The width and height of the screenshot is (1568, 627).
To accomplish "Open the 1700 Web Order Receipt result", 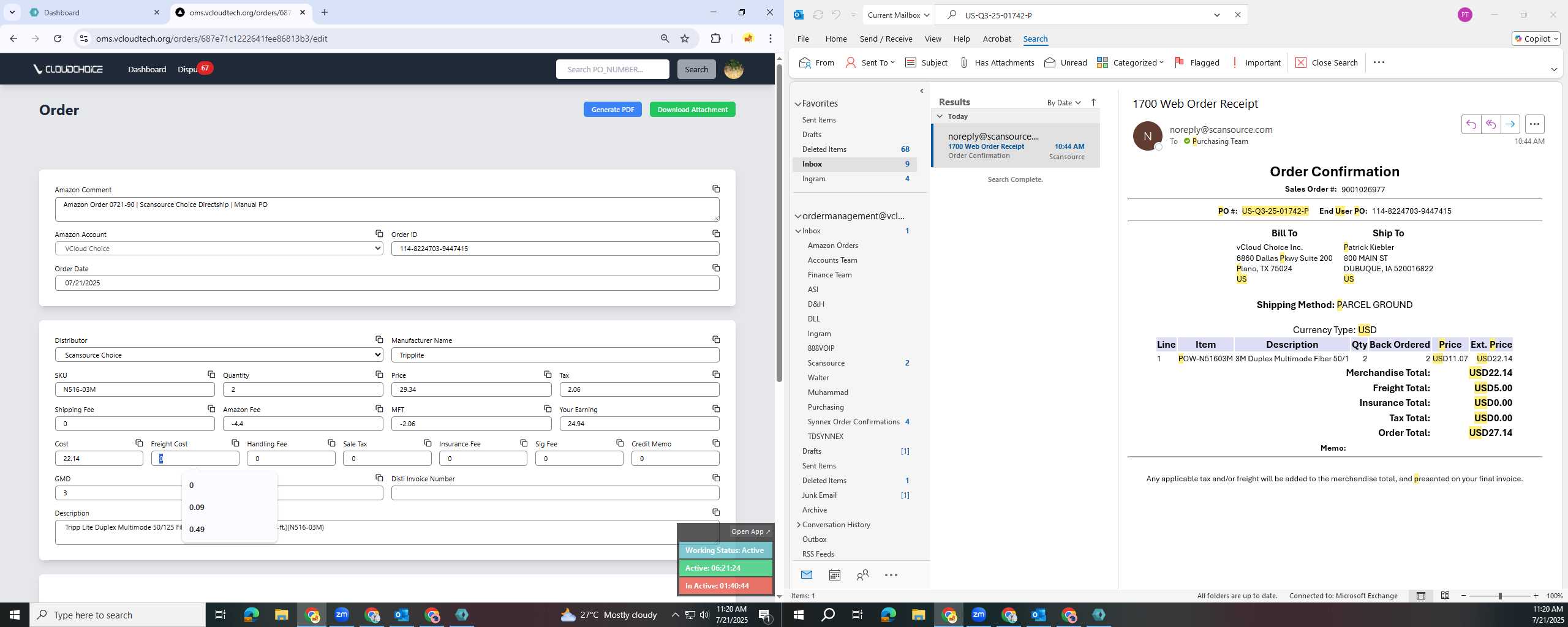I will point(1016,146).
